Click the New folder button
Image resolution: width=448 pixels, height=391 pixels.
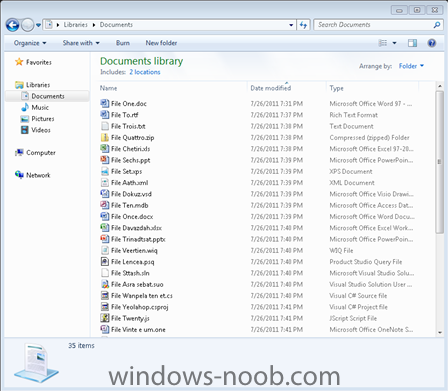(x=161, y=43)
